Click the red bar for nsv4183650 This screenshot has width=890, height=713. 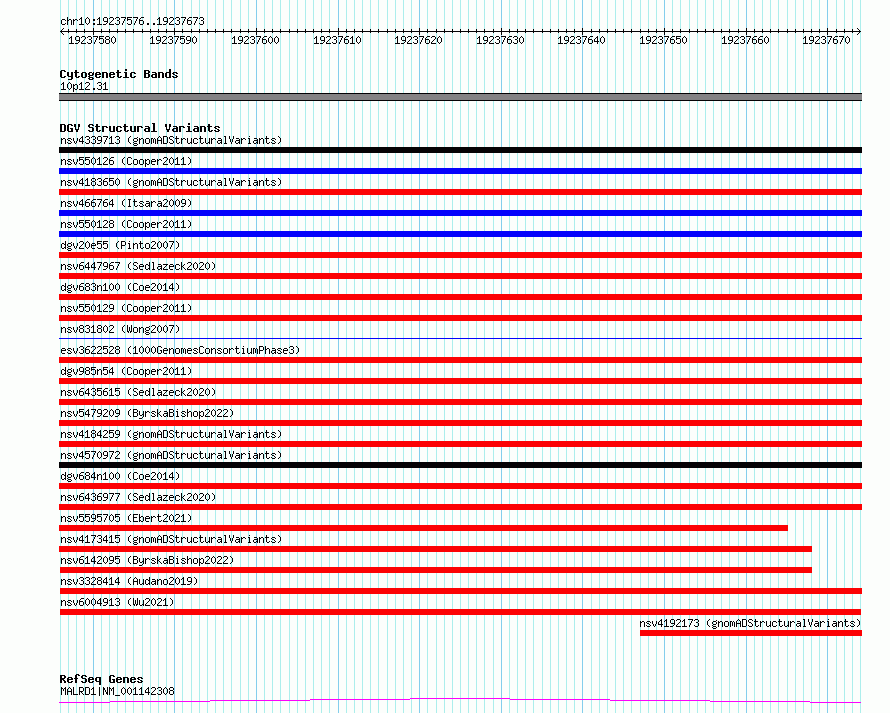tap(460, 192)
